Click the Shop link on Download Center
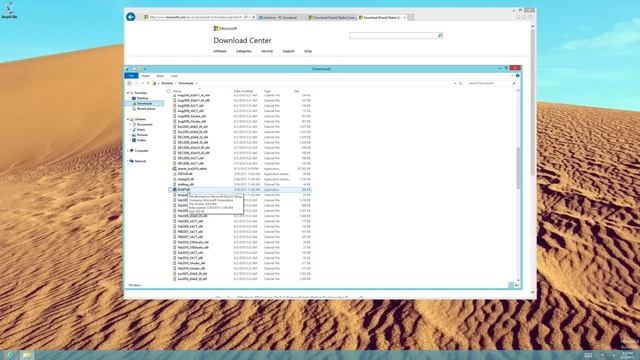The height and width of the screenshot is (360, 640). coord(308,51)
